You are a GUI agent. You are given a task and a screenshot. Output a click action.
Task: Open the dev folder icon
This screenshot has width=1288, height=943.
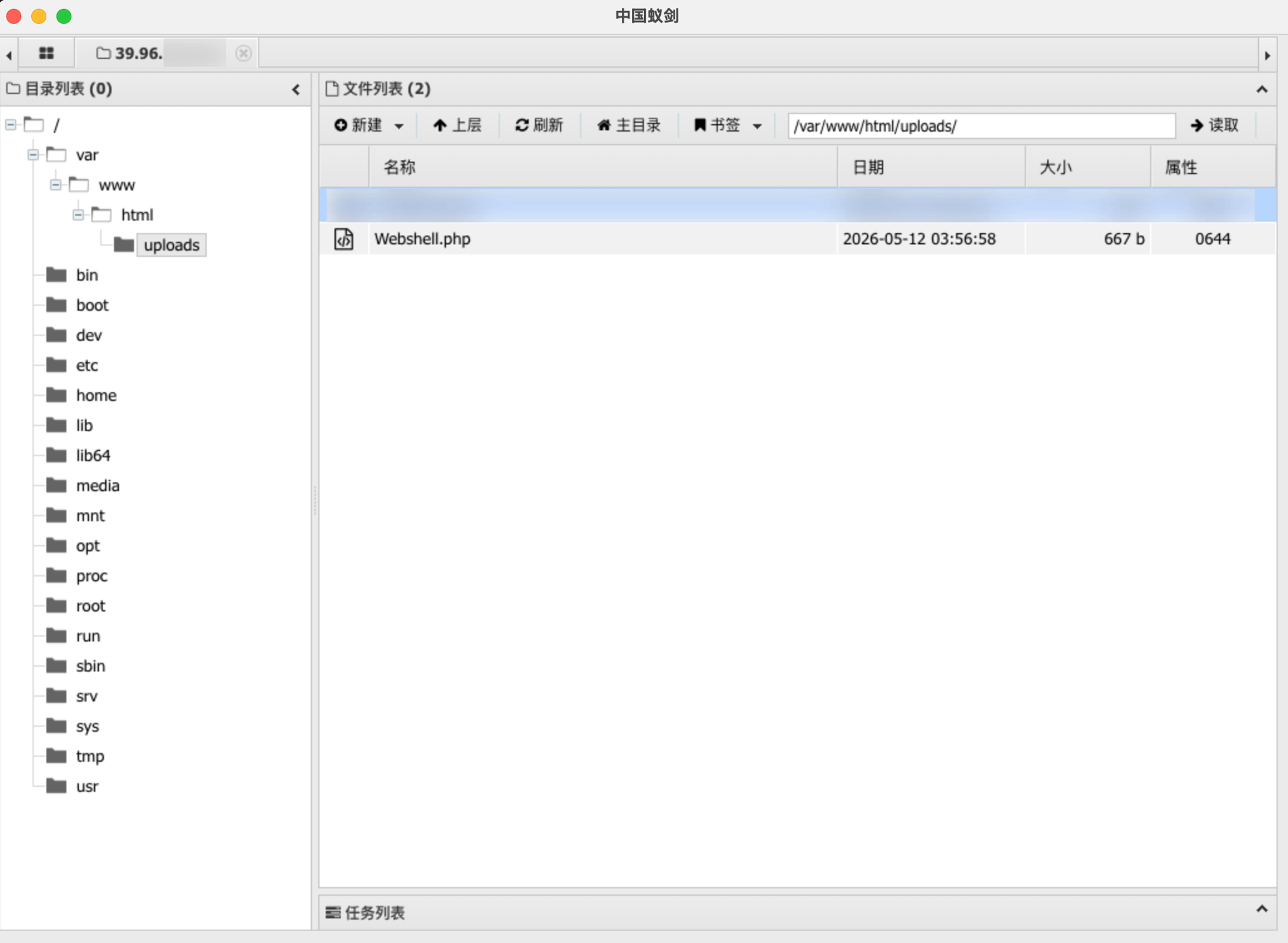(56, 335)
